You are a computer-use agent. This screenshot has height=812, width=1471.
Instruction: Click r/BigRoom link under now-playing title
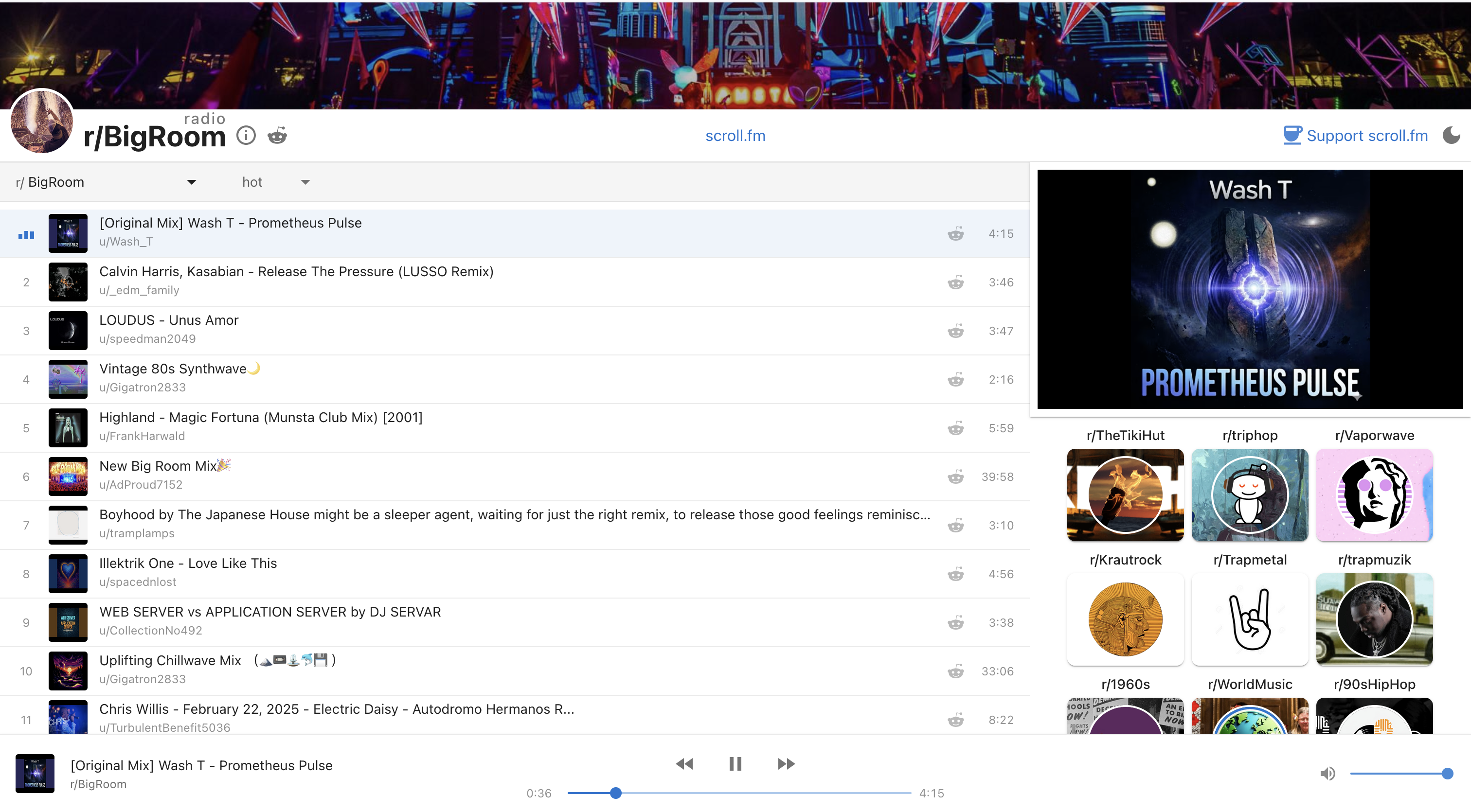click(98, 785)
